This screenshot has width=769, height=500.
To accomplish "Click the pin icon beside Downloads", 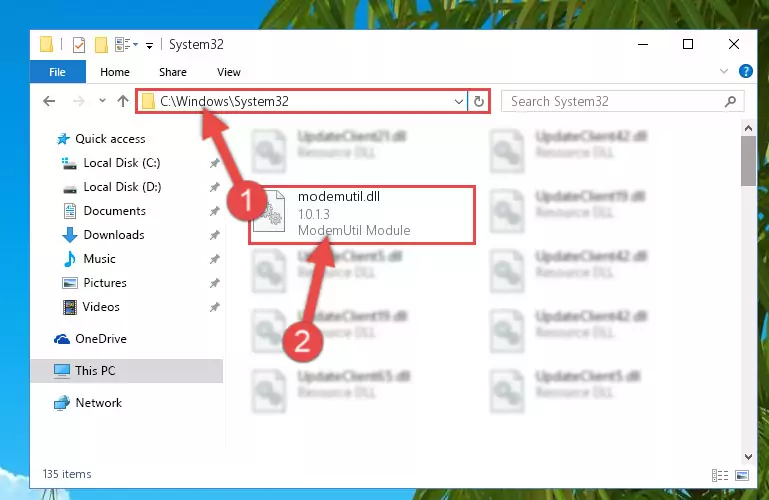I will click(x=214, y=235).
